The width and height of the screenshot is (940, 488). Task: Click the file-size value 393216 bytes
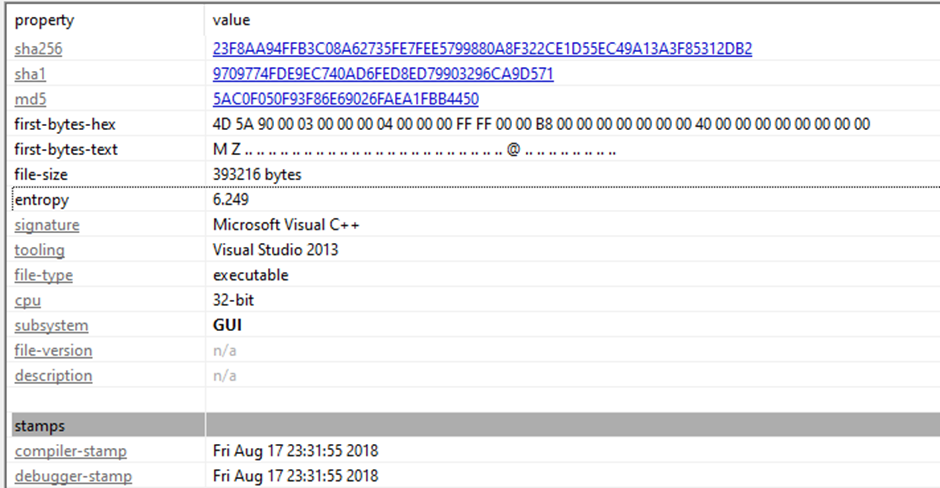click(257, 174)
